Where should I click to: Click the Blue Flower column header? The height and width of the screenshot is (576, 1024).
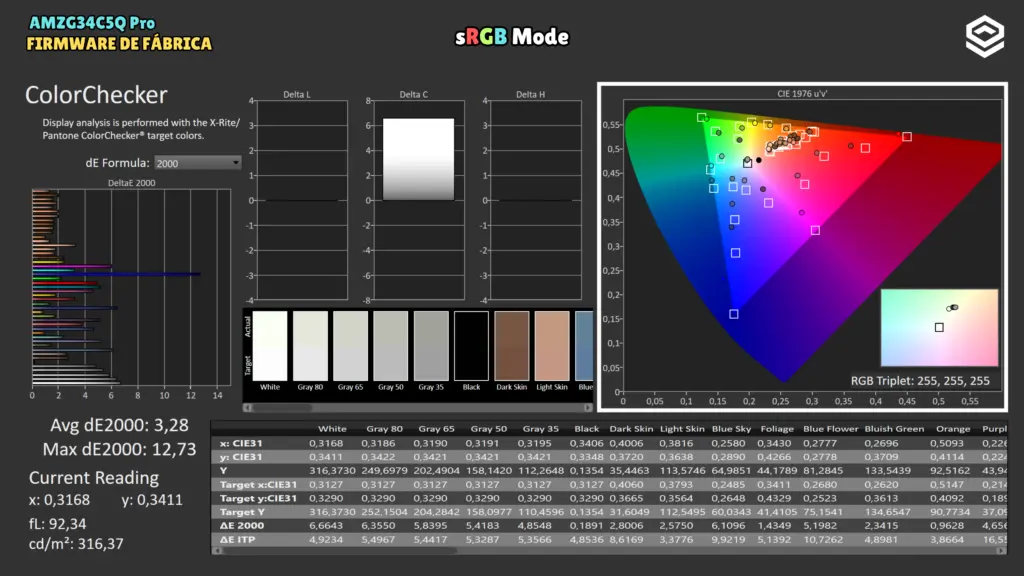(x=830, y=429)
